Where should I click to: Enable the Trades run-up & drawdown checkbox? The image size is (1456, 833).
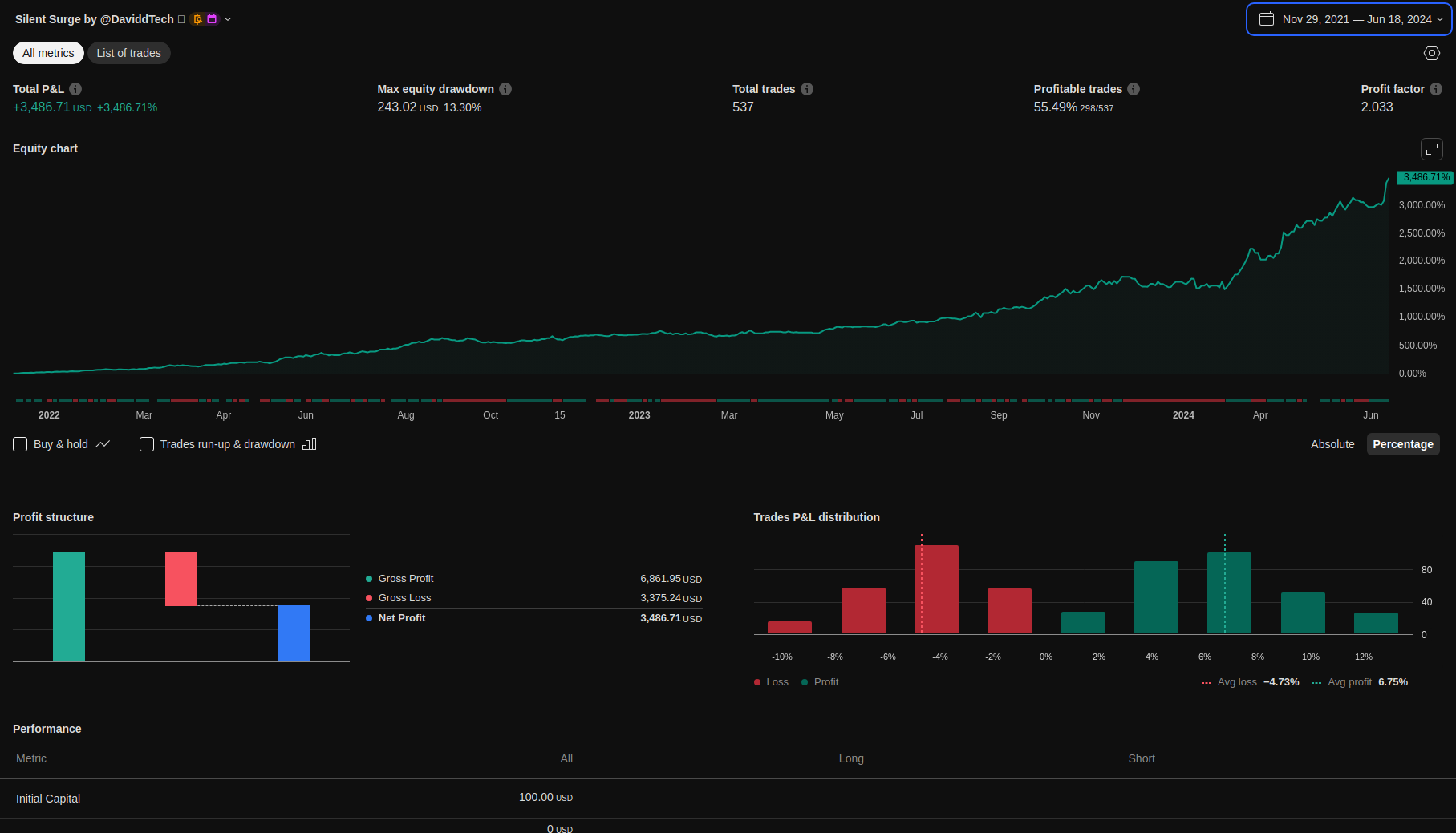point(147,444)
